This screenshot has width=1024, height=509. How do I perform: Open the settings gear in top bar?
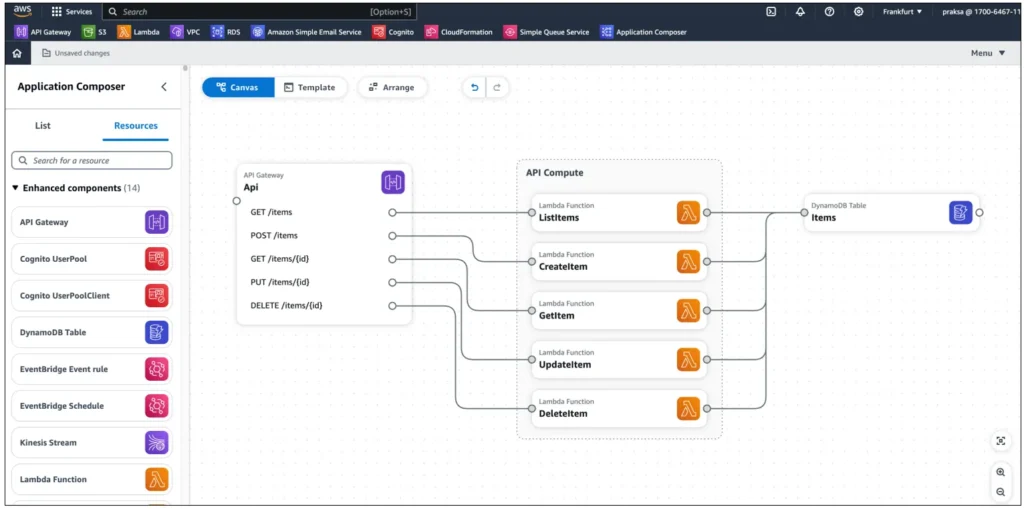click(859, 12)
